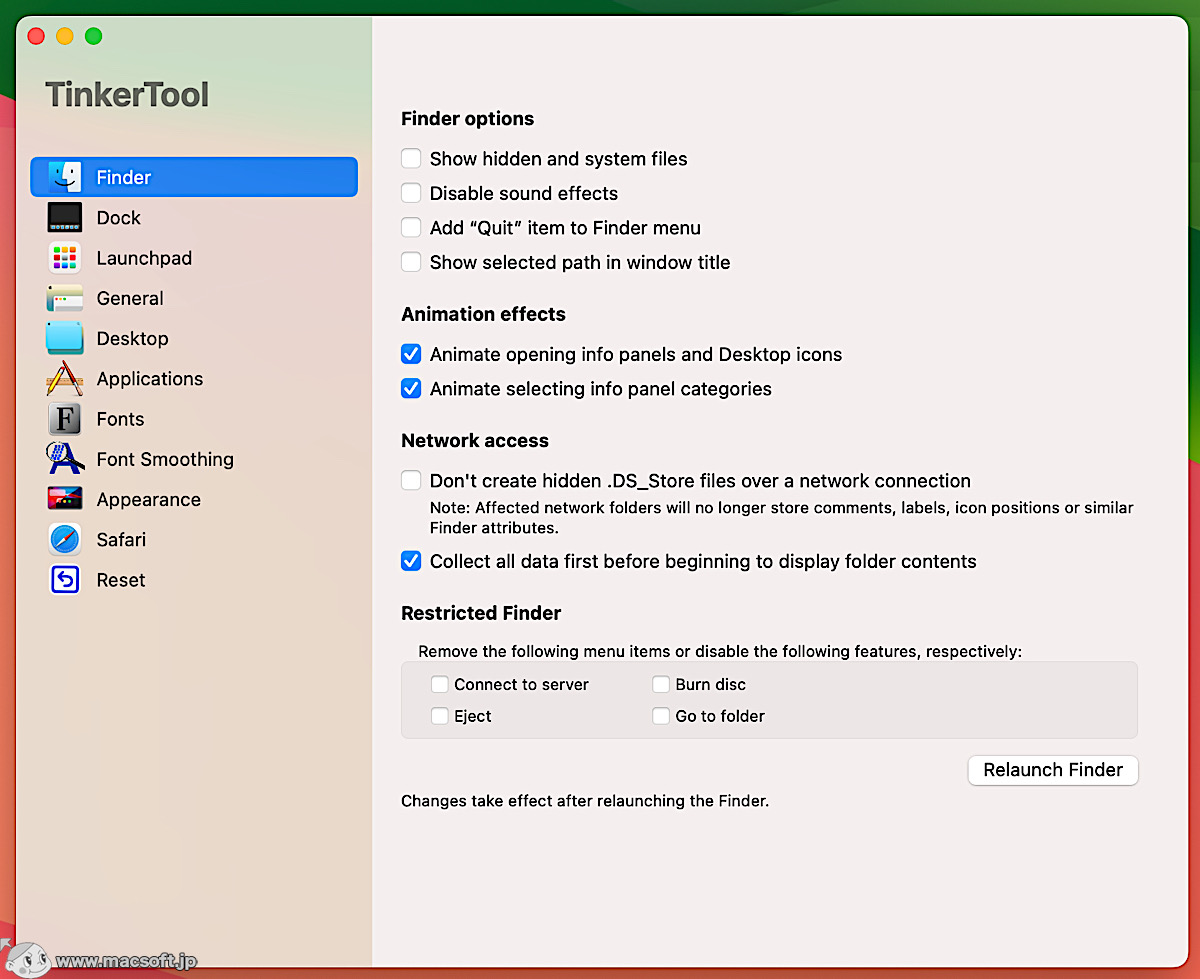The image size is (1200, 979).
Task: Uncheck 'Animate opening info panels and Desktop icons'
Action: (x=411, y=353)
